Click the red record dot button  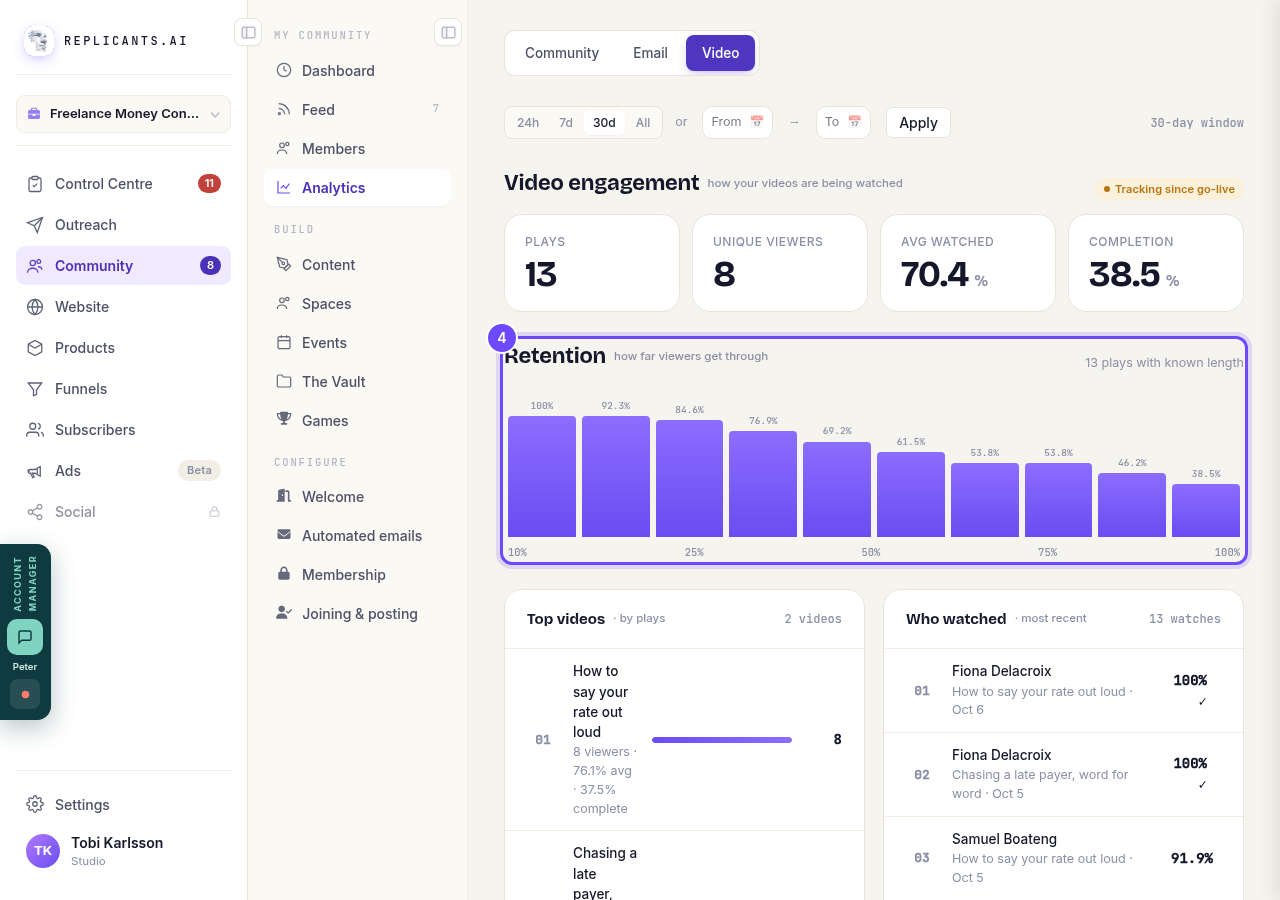pyautogui.click(x=25, y=694)
